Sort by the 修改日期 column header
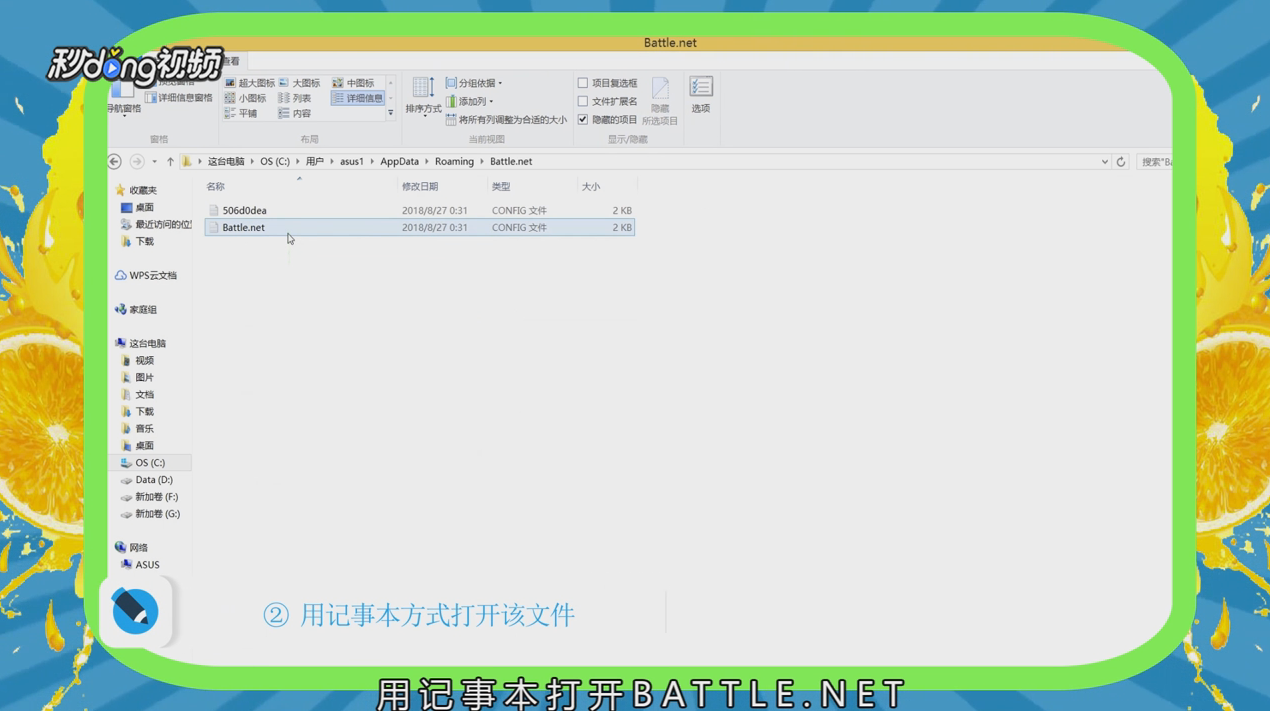This screenshot has height=711, width=1270. [x=420, y=187]
